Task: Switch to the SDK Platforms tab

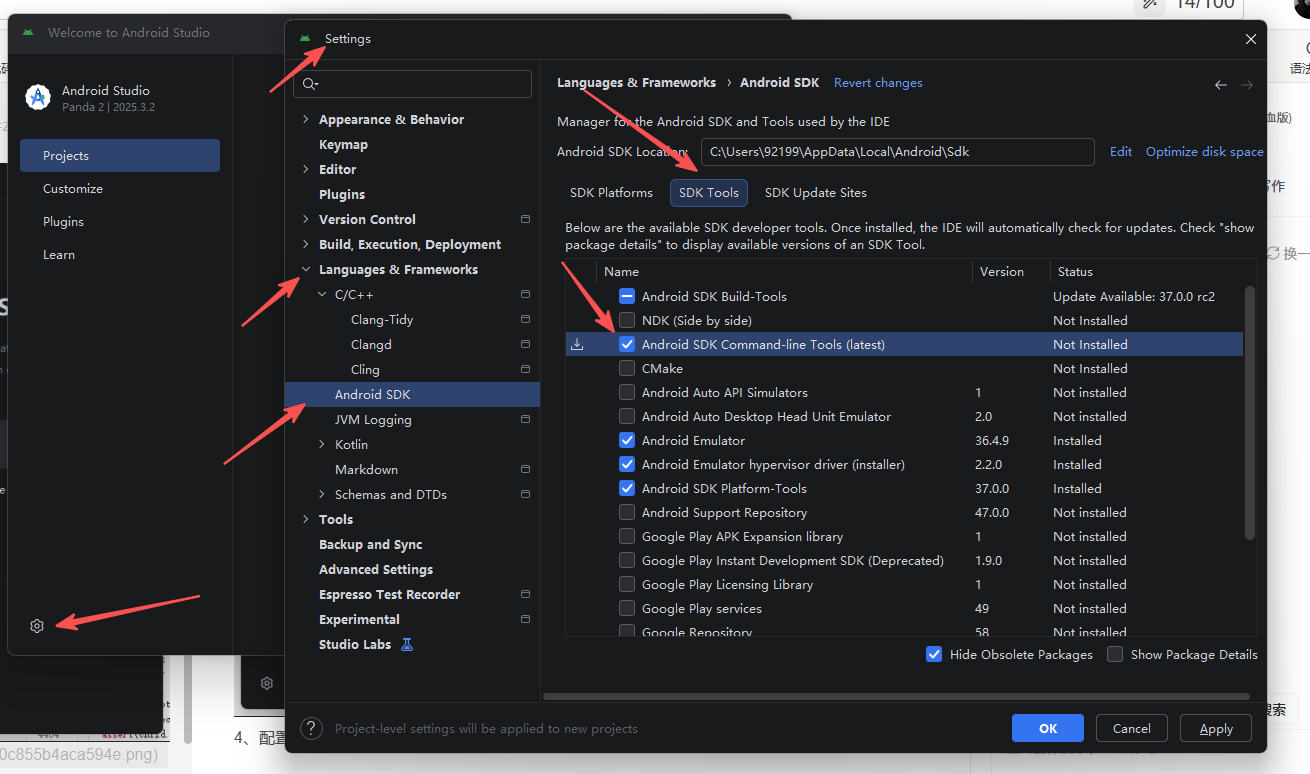Action: tap(611, 193)
